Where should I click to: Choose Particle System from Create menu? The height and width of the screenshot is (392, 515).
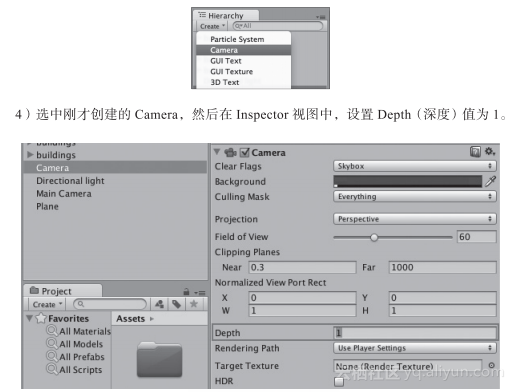(244, 39)
